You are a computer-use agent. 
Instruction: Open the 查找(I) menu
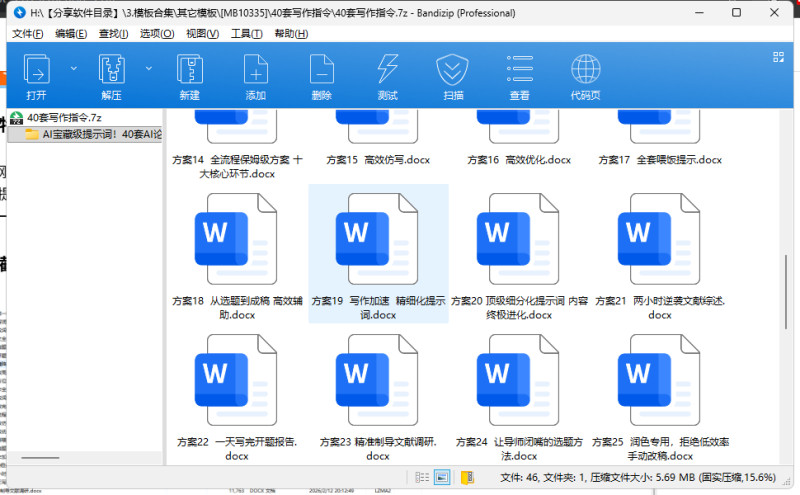point(113,34)
